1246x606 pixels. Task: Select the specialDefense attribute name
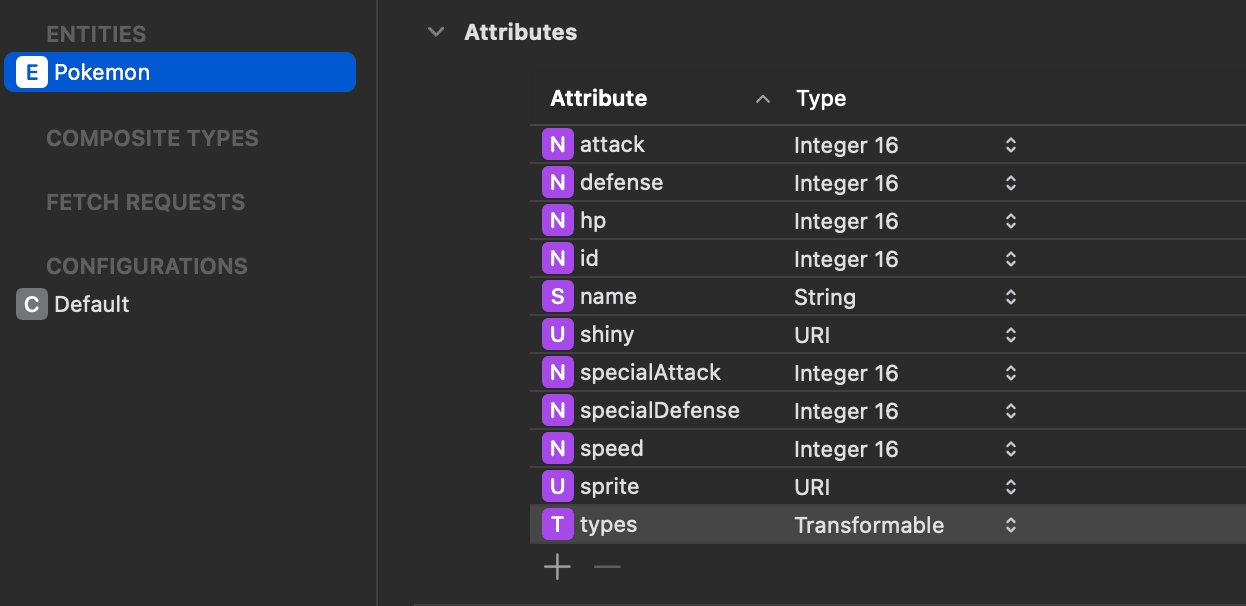click(x=660, y=411)
